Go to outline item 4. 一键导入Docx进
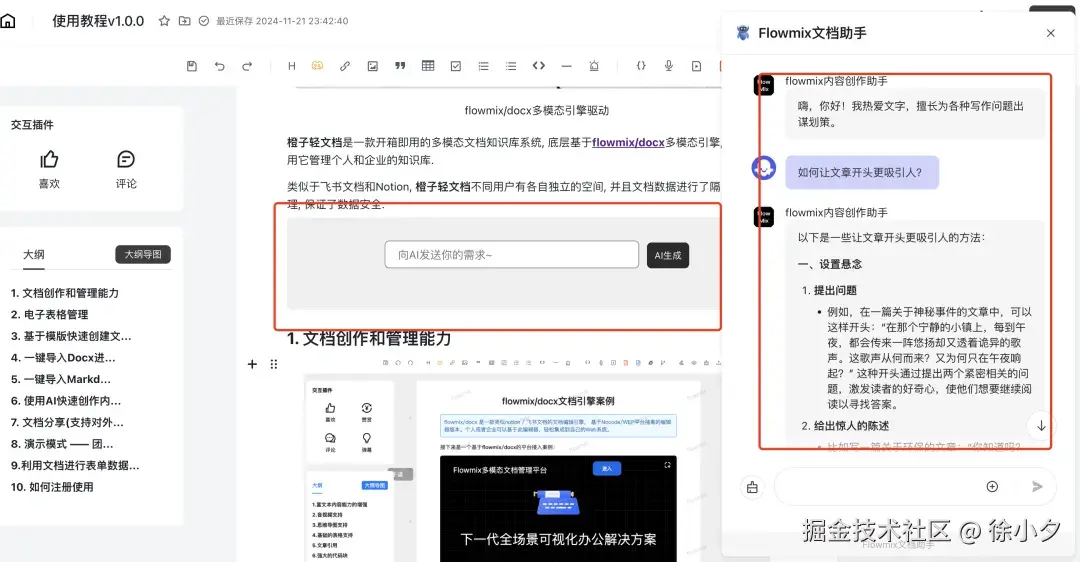 coord(63,357)
